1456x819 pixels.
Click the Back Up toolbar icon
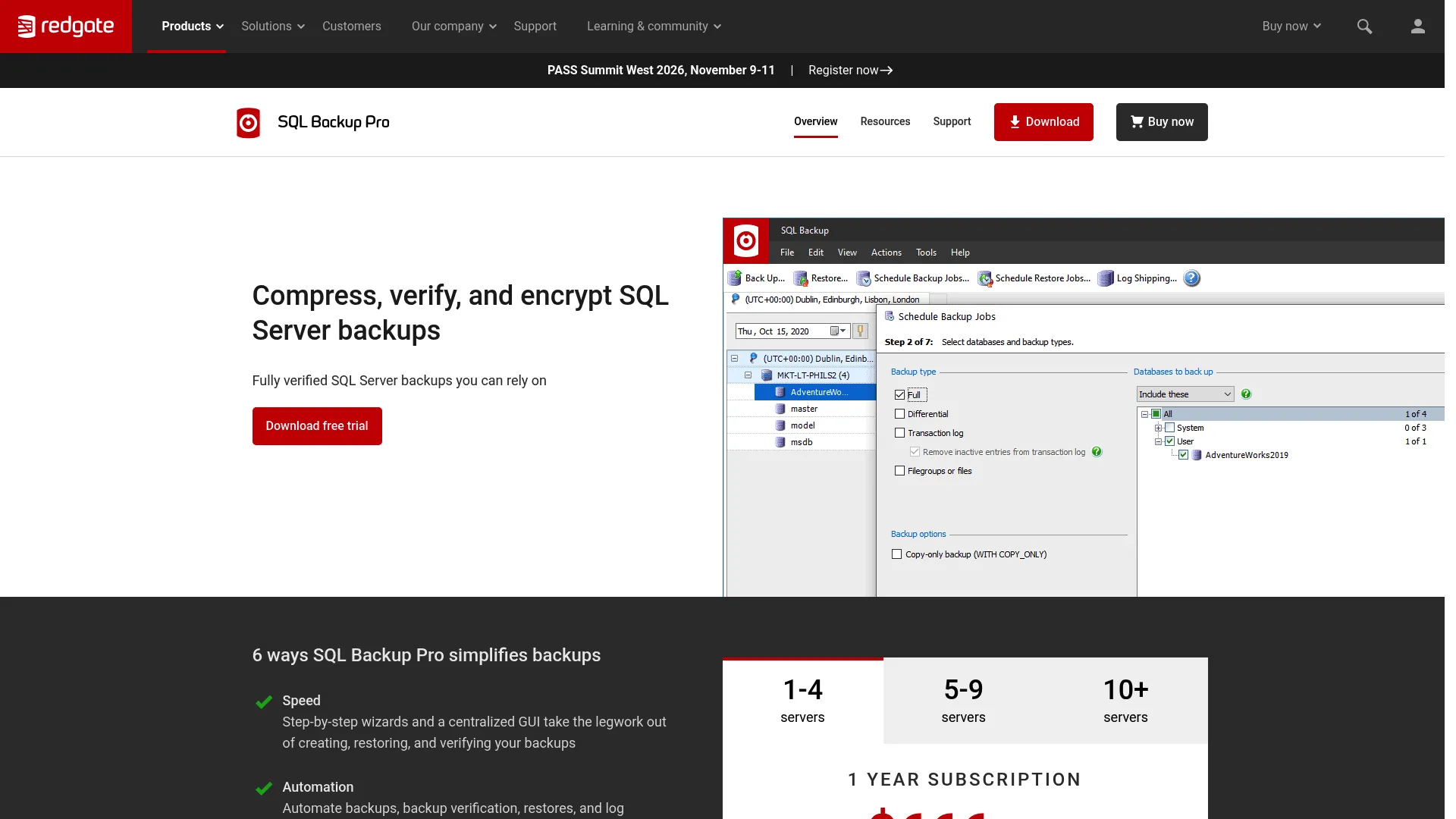click(734, 278)
